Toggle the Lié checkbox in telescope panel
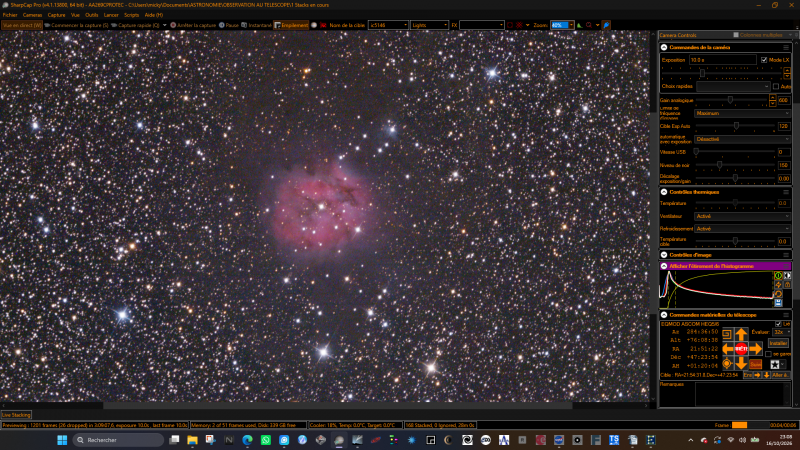This screenshot has height=450, width=800. [x=778, y=324]
